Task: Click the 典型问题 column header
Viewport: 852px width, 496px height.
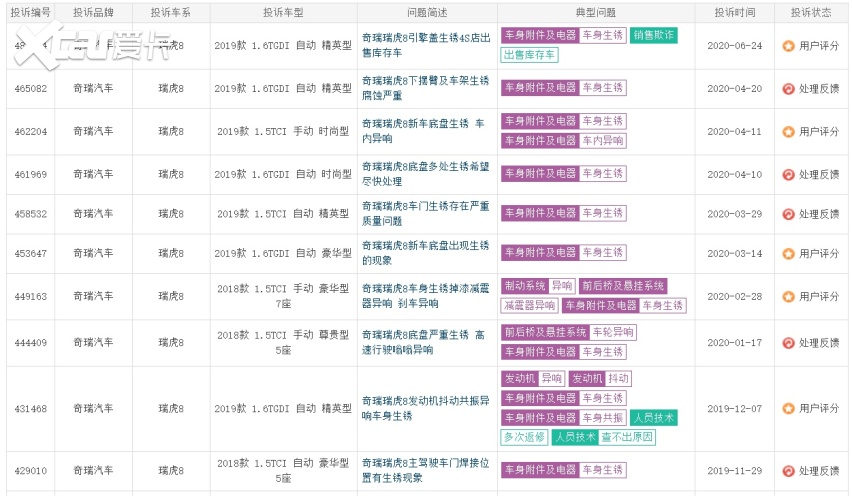Action: pyautogui.click(x=596, y=12)
